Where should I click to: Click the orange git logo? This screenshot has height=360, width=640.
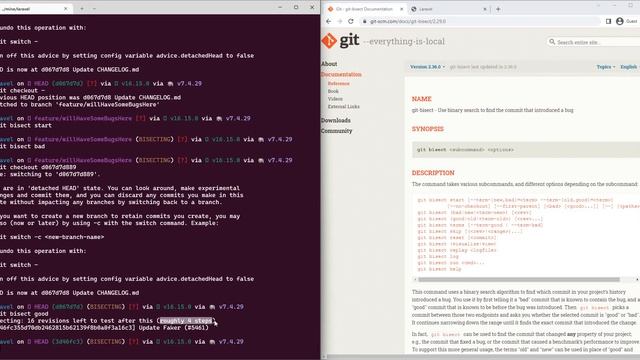329,41
